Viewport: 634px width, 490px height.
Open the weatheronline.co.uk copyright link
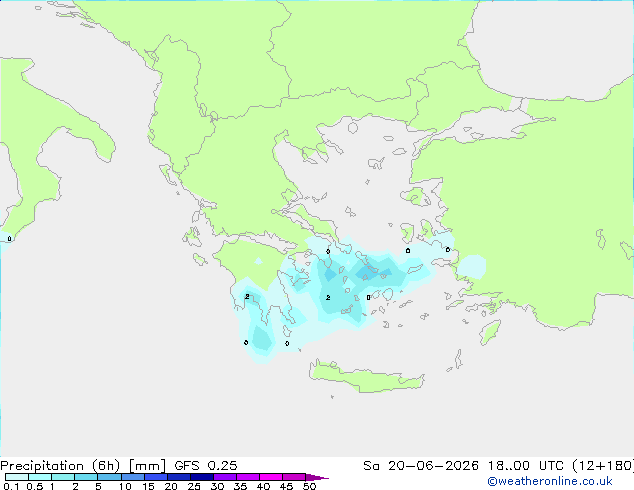[550, 482]
